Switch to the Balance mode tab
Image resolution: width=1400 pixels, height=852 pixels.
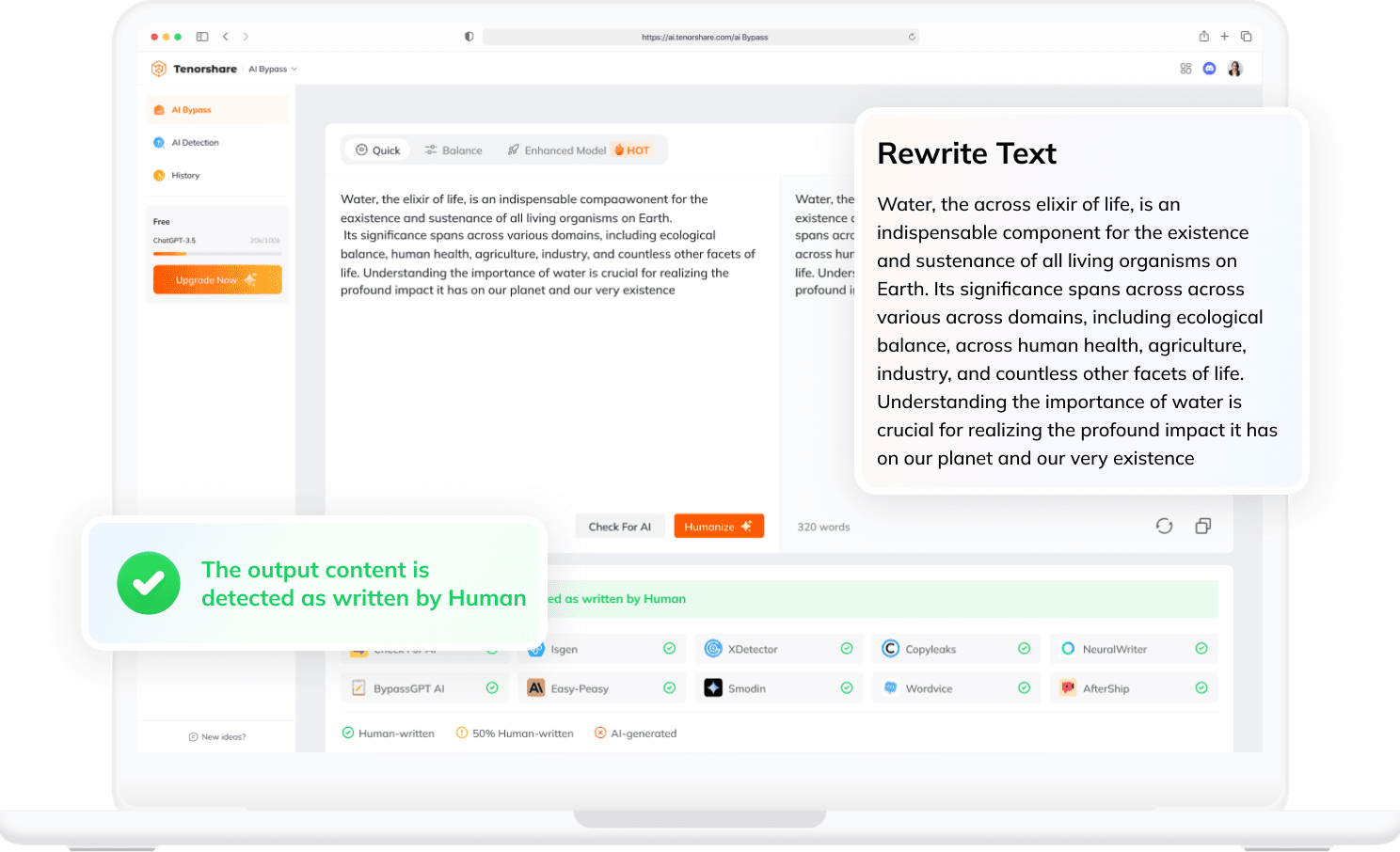coord(453,150)
